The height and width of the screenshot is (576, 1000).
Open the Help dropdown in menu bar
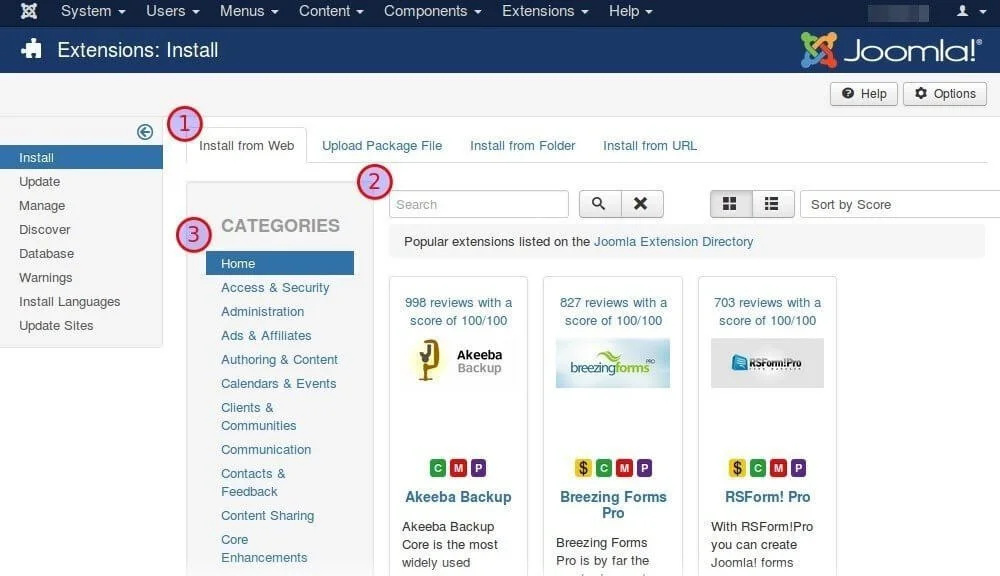tap(630, 11)
